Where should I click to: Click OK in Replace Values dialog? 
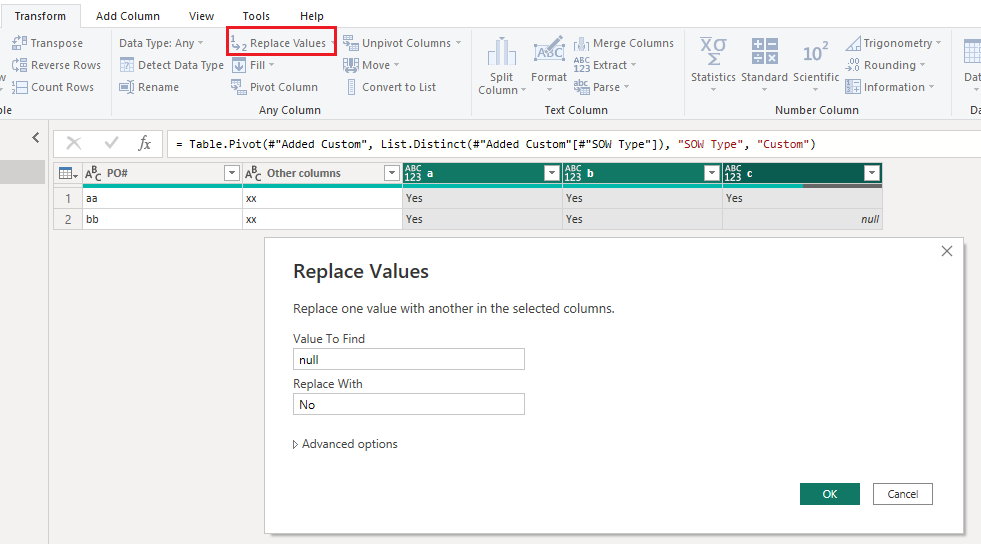(x=830, y=494)
